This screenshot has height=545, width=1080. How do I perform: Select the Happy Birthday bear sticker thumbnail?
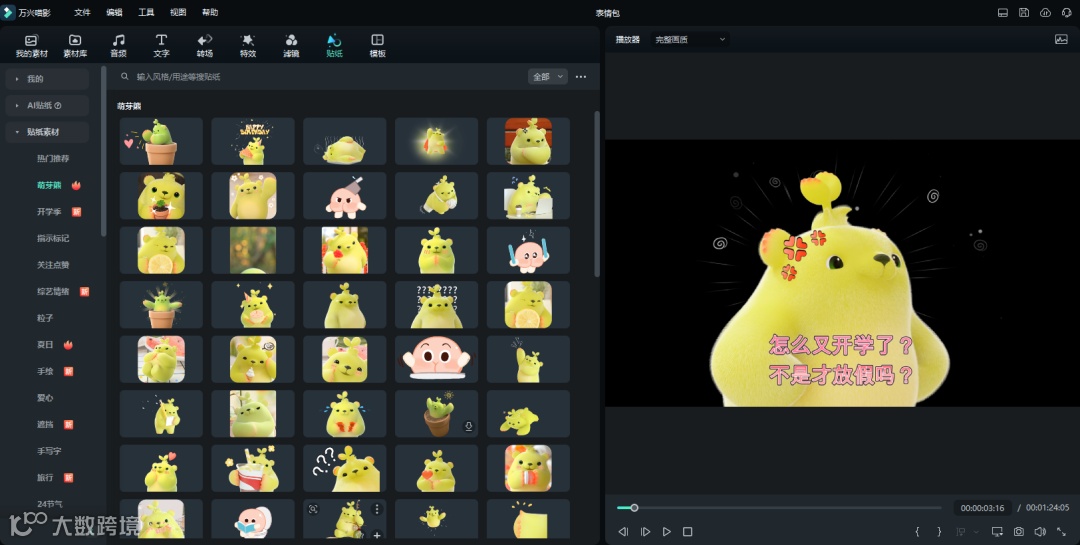[253, 141]
